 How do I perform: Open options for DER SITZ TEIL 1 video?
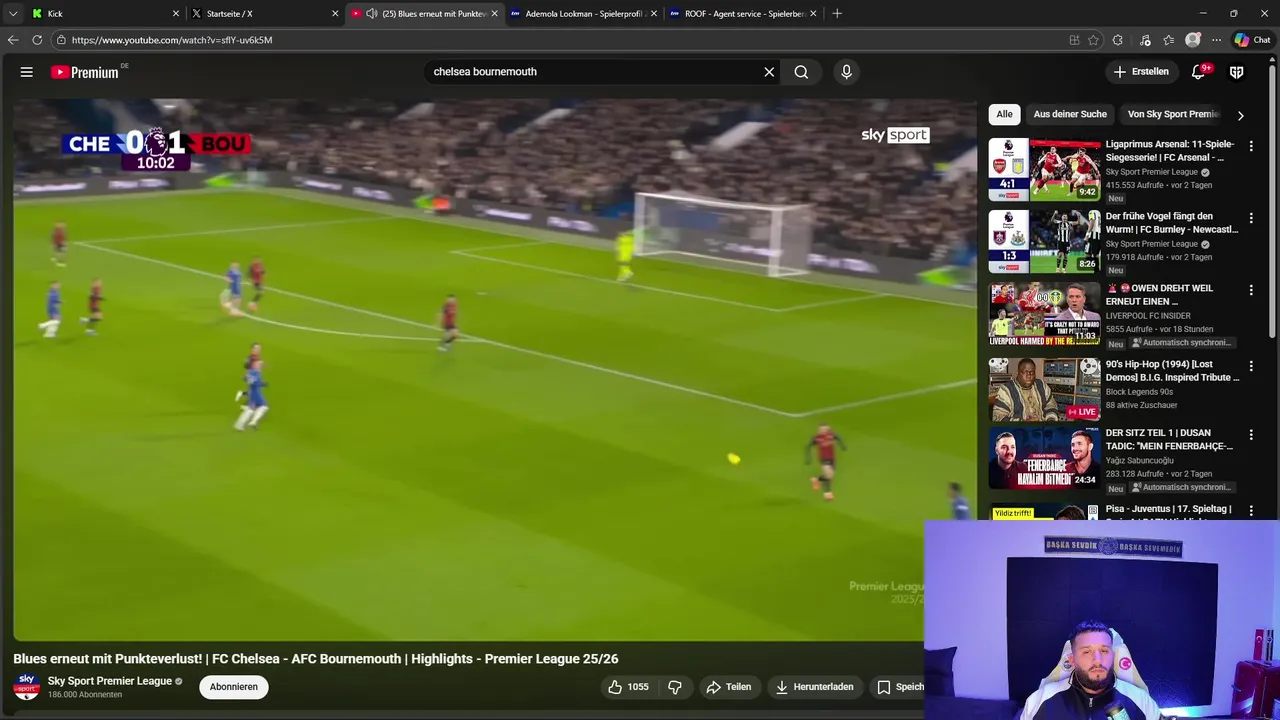tap(1250, 435)
